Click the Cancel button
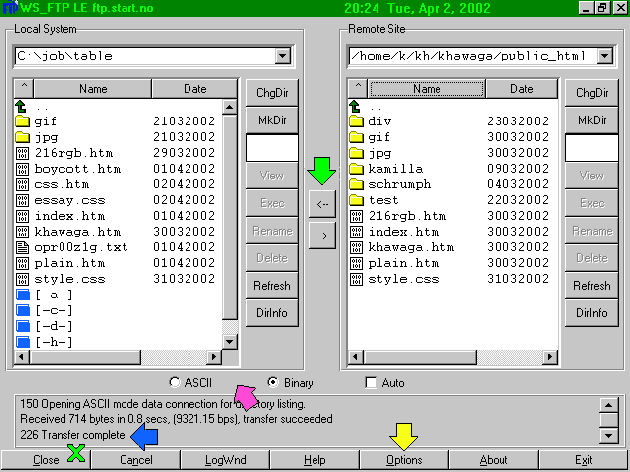 pos(136,460)
